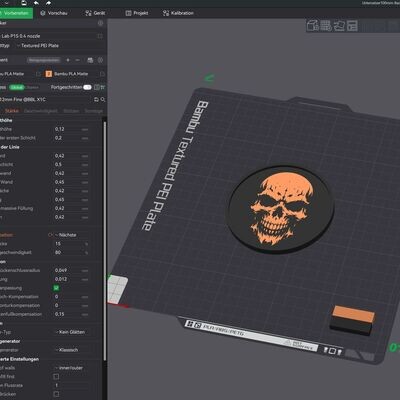Select the second Bambu PLA Matte filament dropdown
This screenshot has height=400, width=400.
pos(71,74)
